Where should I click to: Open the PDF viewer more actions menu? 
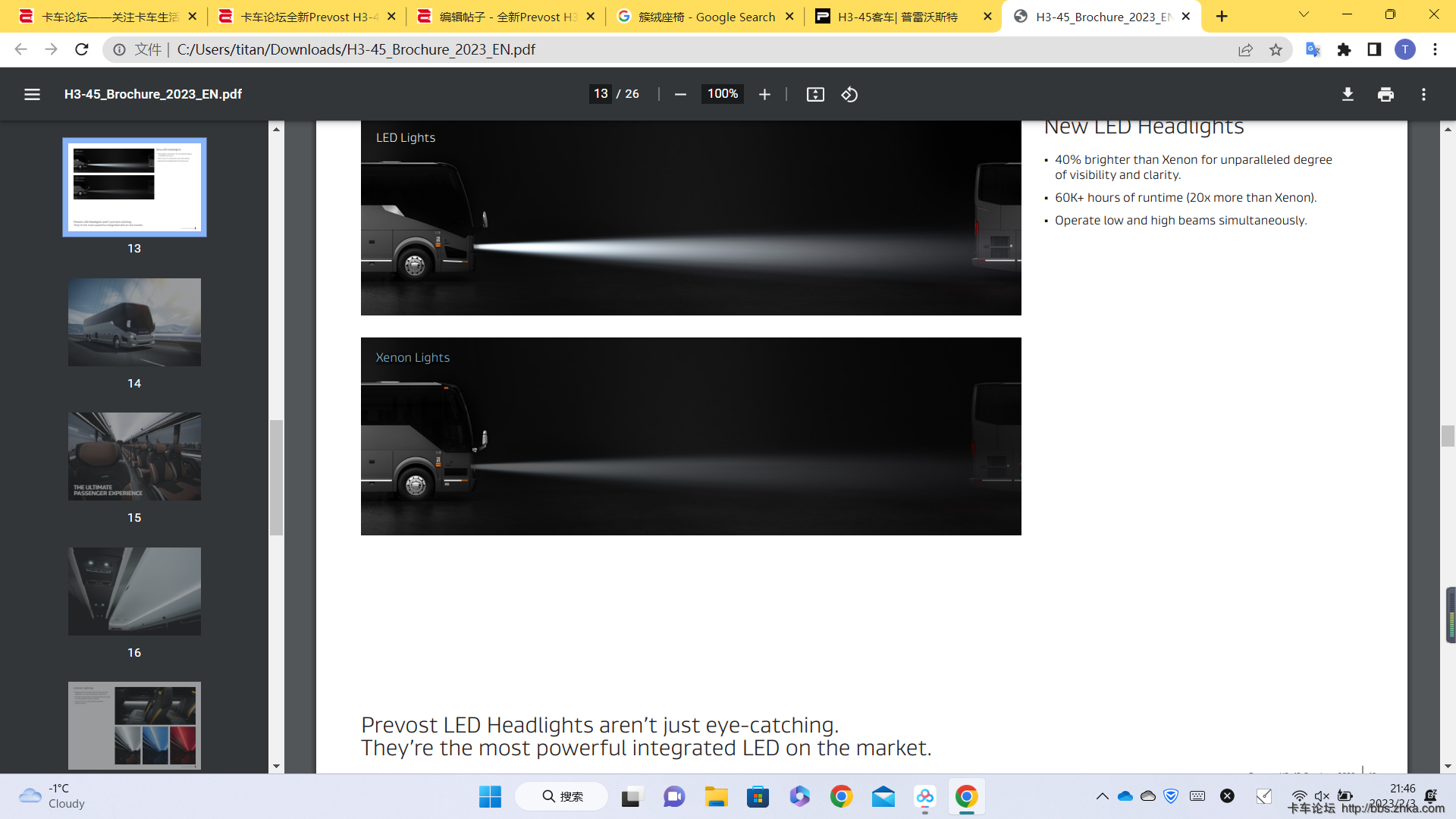tap(1423, 94)
